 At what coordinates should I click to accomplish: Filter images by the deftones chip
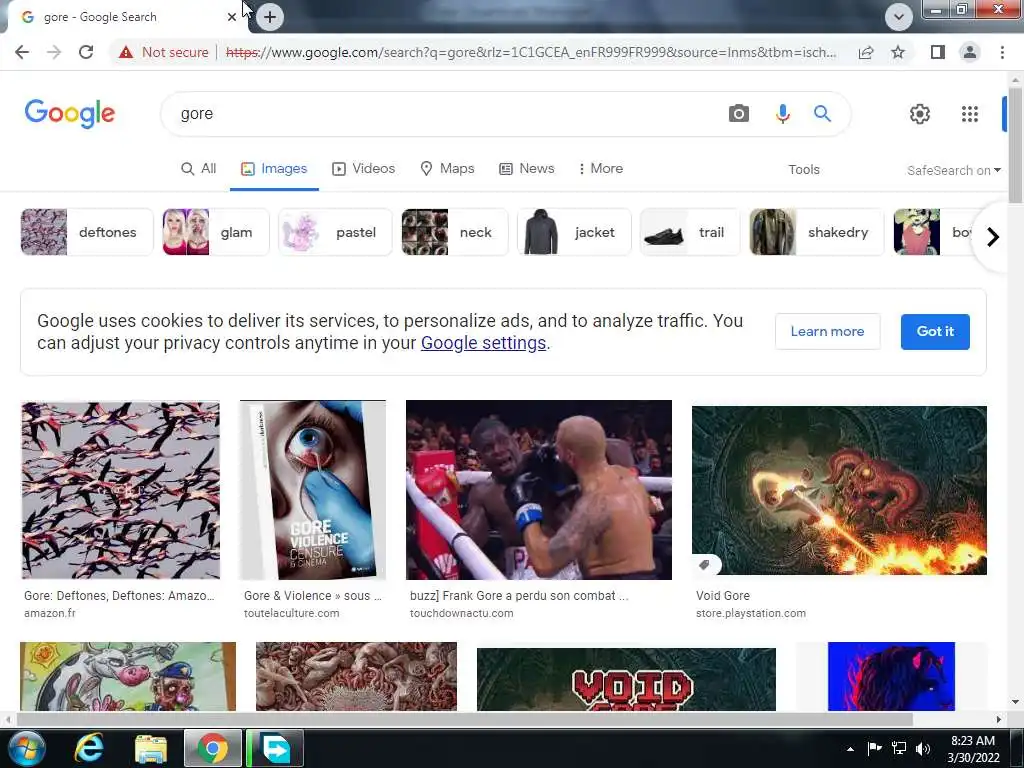(87, 232)
